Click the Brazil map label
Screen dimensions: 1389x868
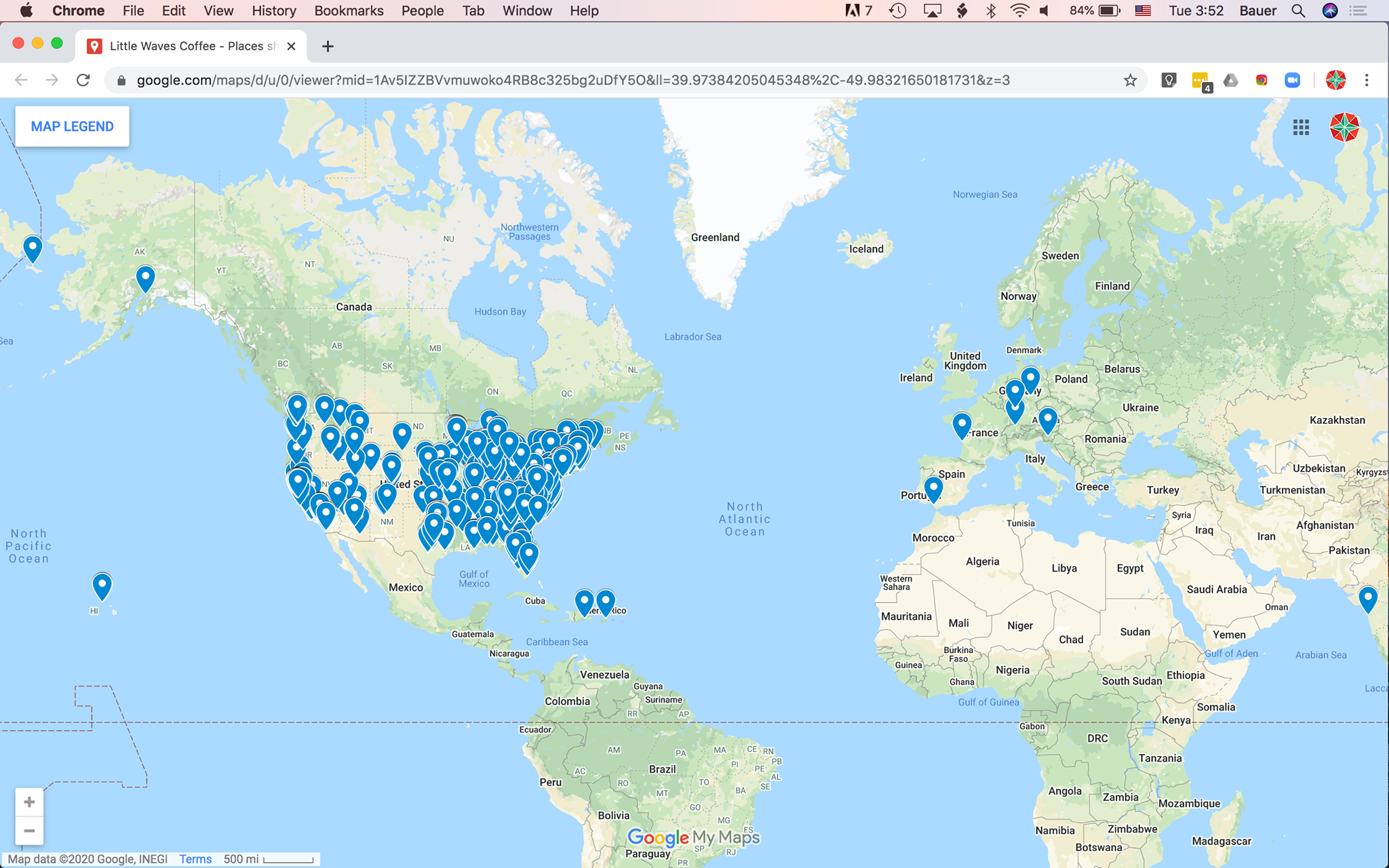(x=662, y=769)
